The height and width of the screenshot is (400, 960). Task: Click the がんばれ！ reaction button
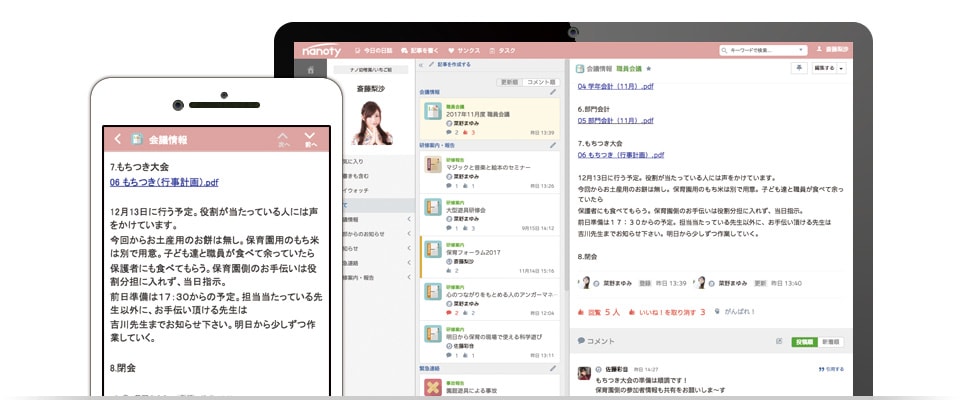click(735, 311)
